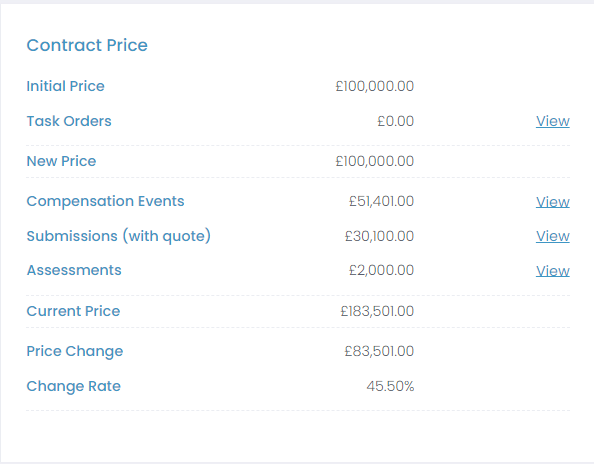This screenshot has width=594, height=464.
Task: Click the Submissions (with quote) label
Action: click(x=119, y=236)
